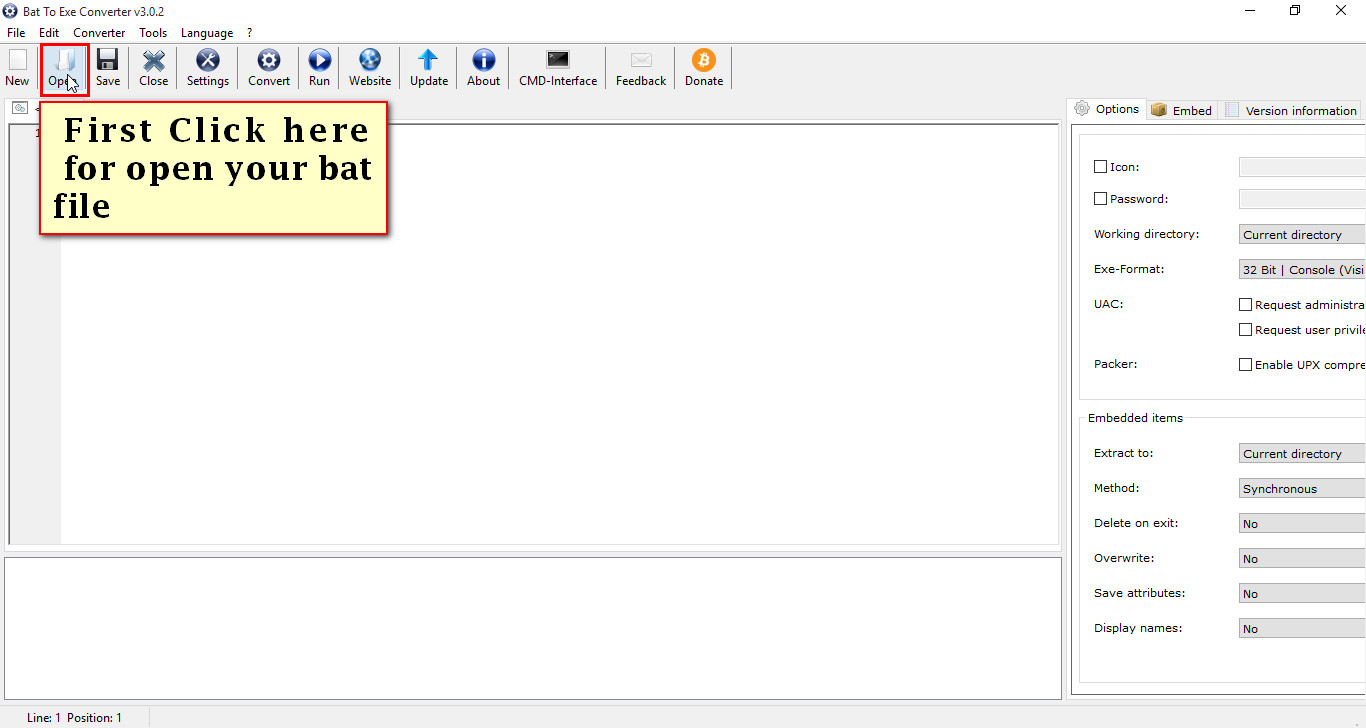Create a new file with the New toolbar icon

(x=17, y=68)
